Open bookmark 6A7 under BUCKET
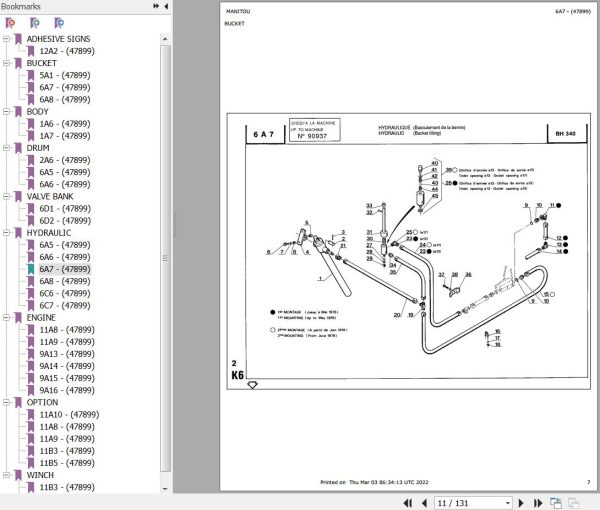This screenshot has width=600, height=510. pos(65,87)
